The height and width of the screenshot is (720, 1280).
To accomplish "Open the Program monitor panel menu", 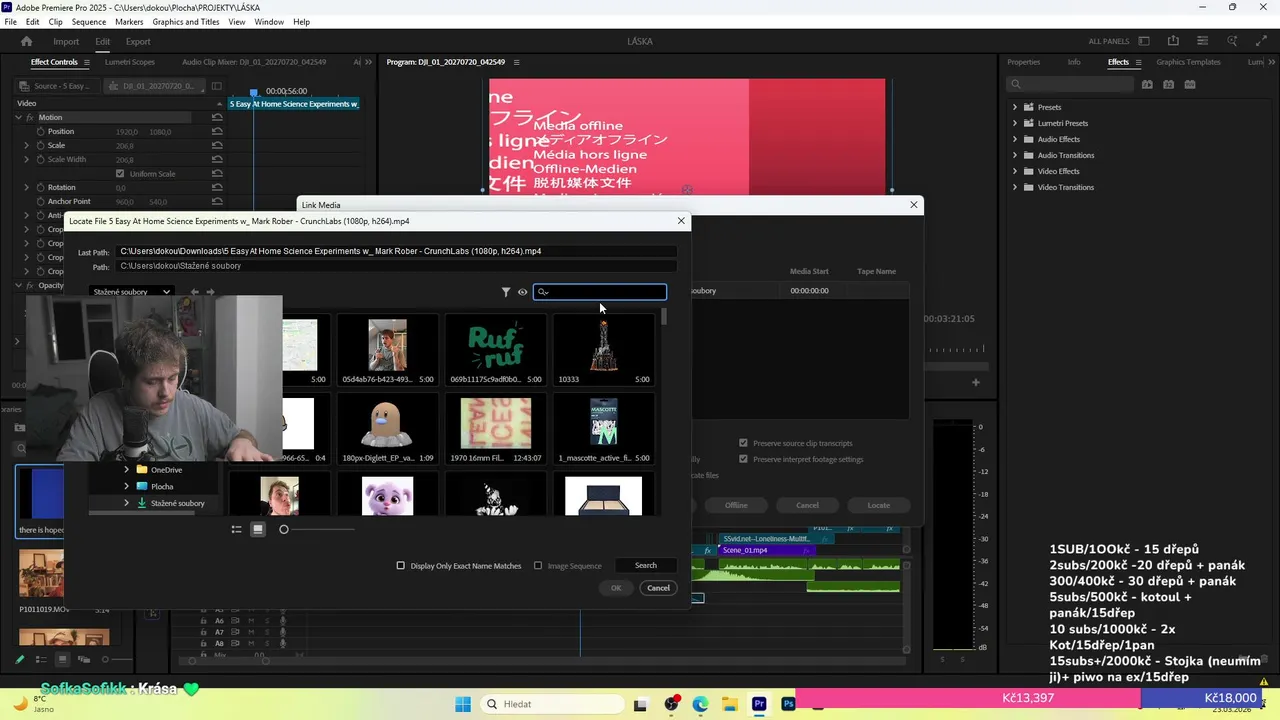I will [516, 62].
